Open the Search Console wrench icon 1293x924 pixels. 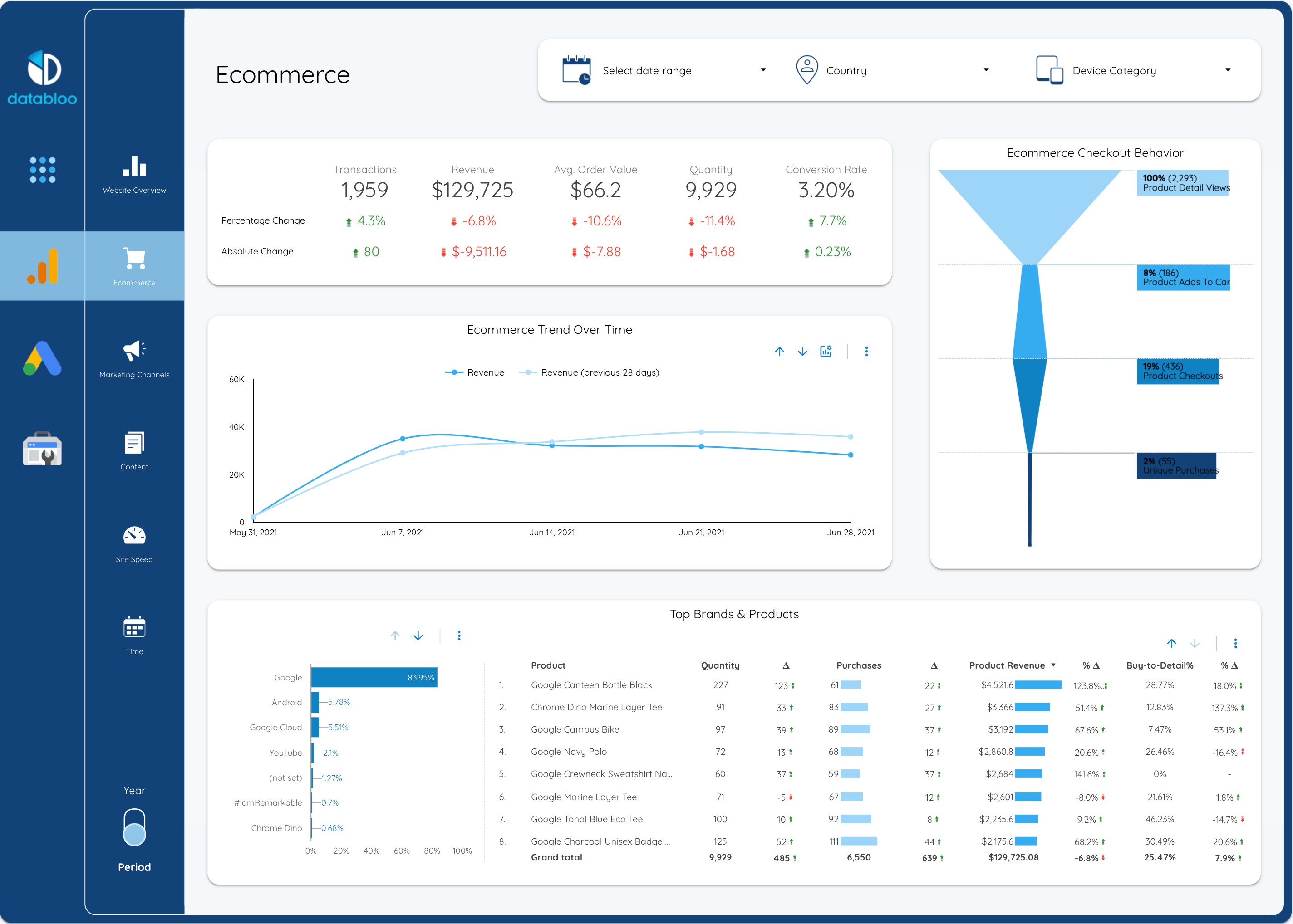[x=42, y=450]
